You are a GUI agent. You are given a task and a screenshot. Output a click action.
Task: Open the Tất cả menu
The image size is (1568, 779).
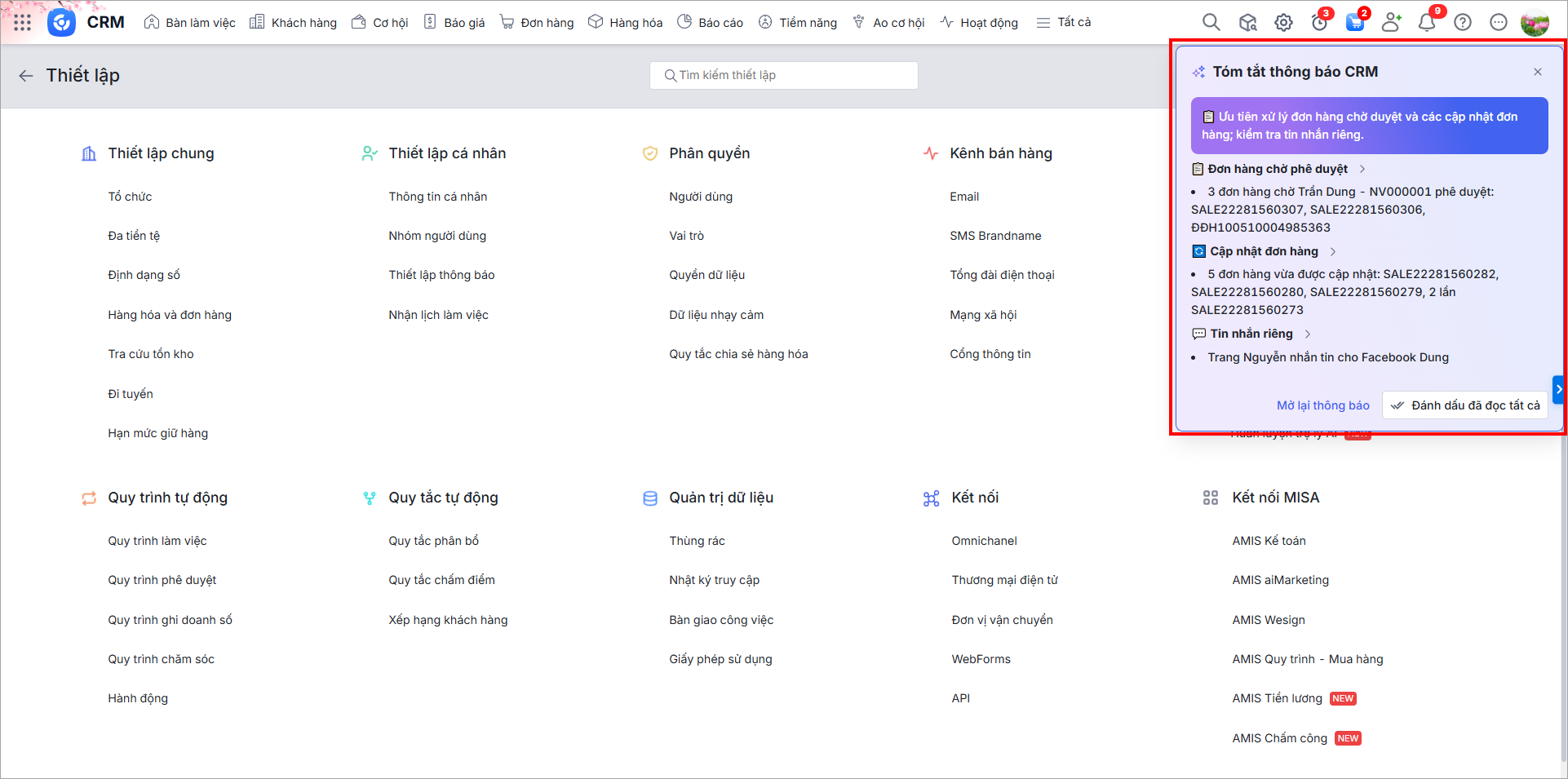coord(1064,23)
